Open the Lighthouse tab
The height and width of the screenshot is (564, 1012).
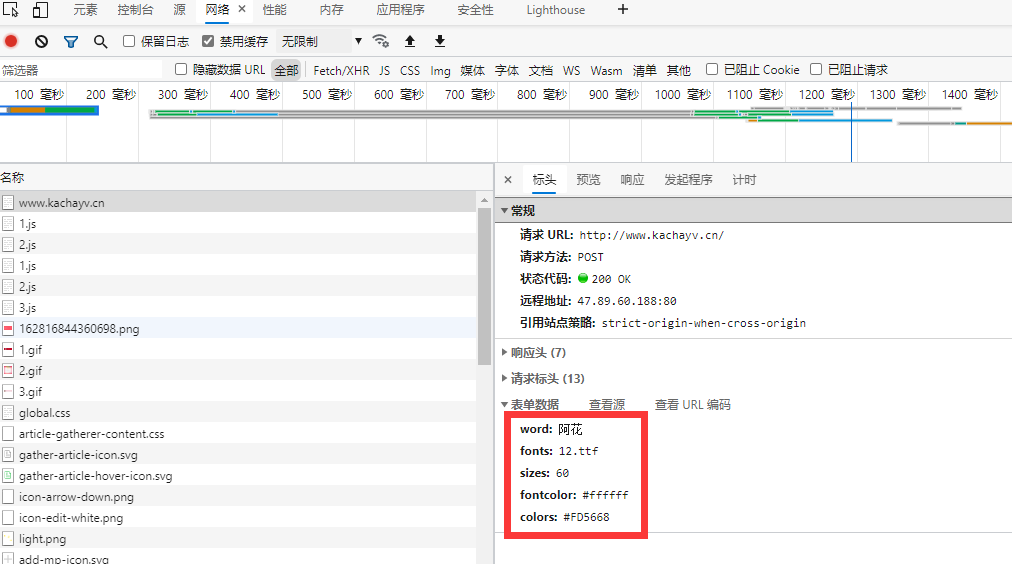(x=556, y=10)
